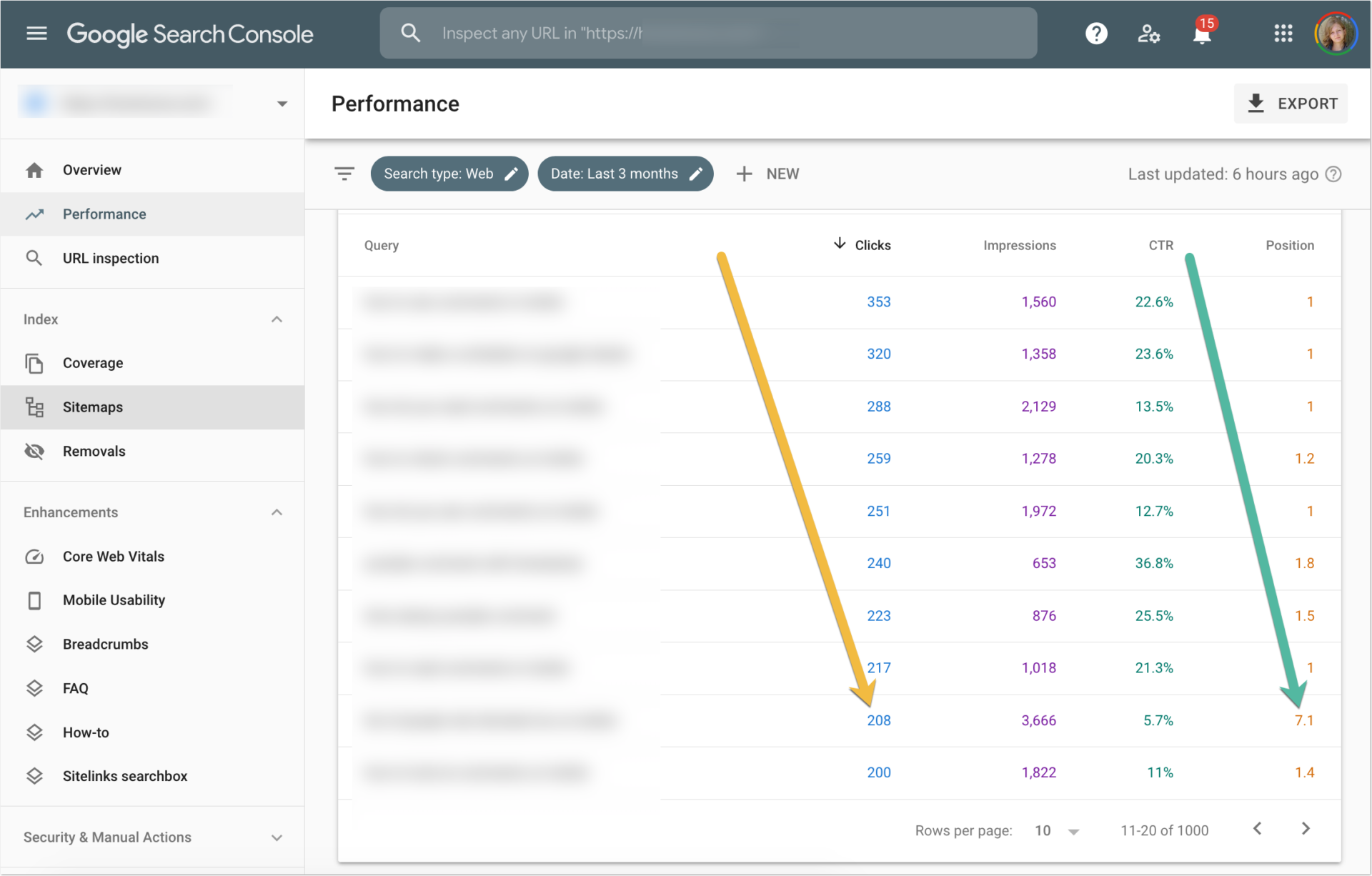Open the Google apps grid
The width and height of the screenshot is (1372, 876).
[x=1284, y=34]
